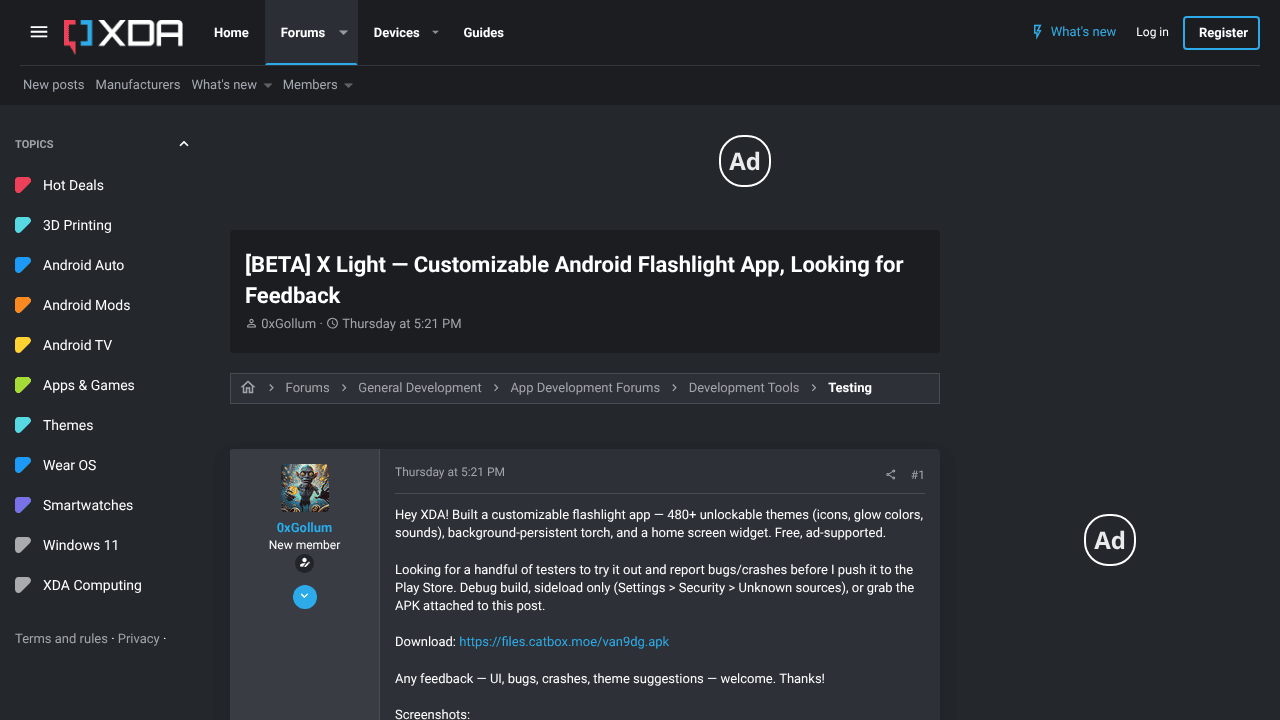Click the Windows 11 topic icon
The height and width of the screenshot is (720, 1280).
click(23, 545)
